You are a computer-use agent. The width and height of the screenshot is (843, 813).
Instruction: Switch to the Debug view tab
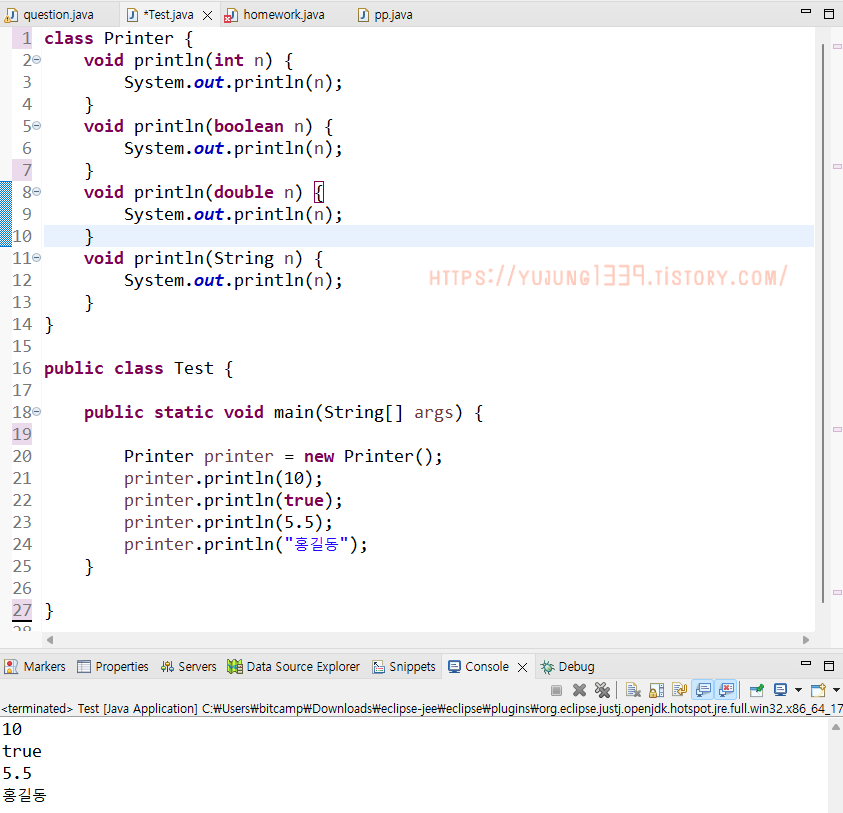(x=568, y=667)
